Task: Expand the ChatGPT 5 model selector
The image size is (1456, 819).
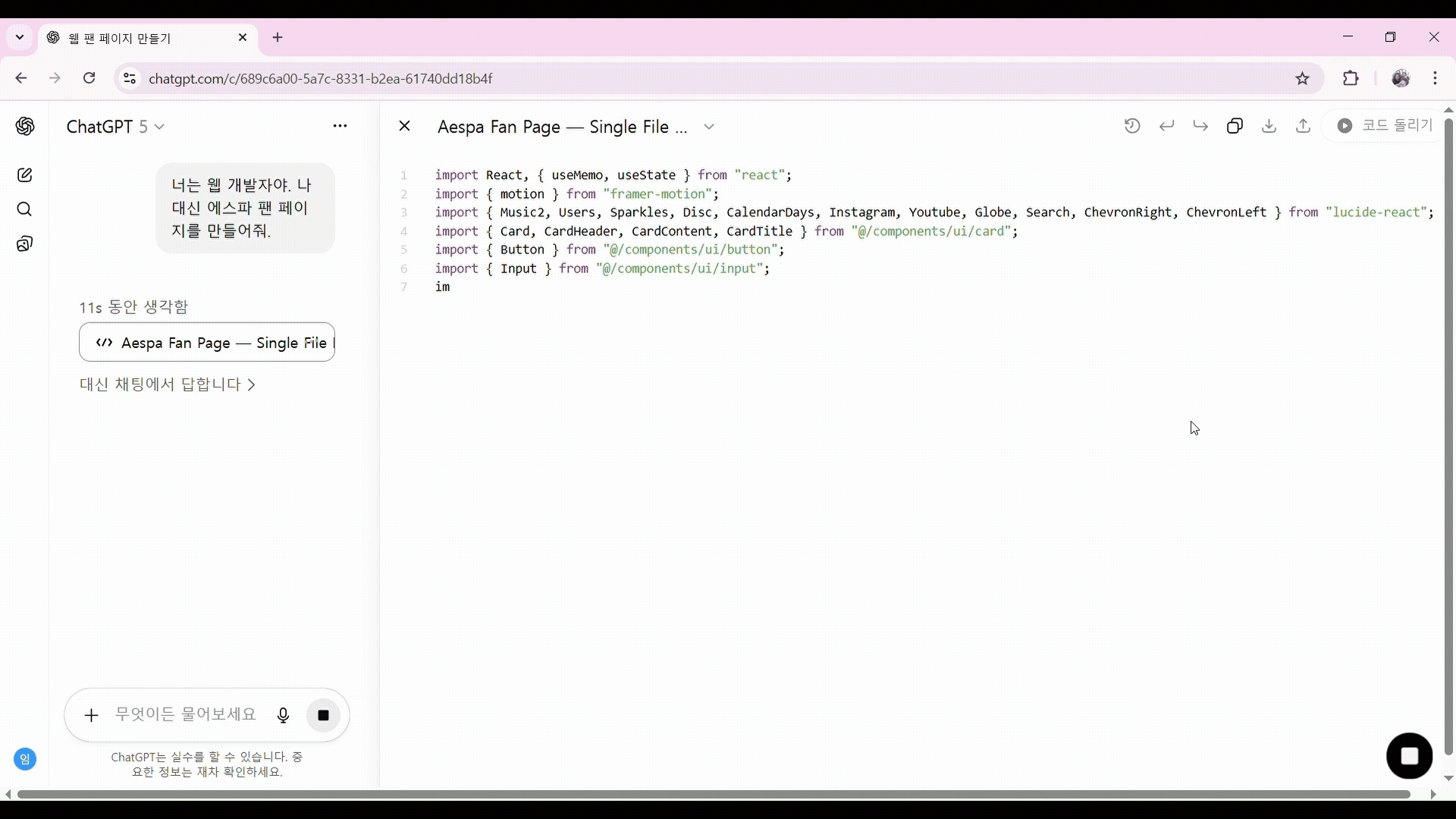Action: click(x=115, y=127)
